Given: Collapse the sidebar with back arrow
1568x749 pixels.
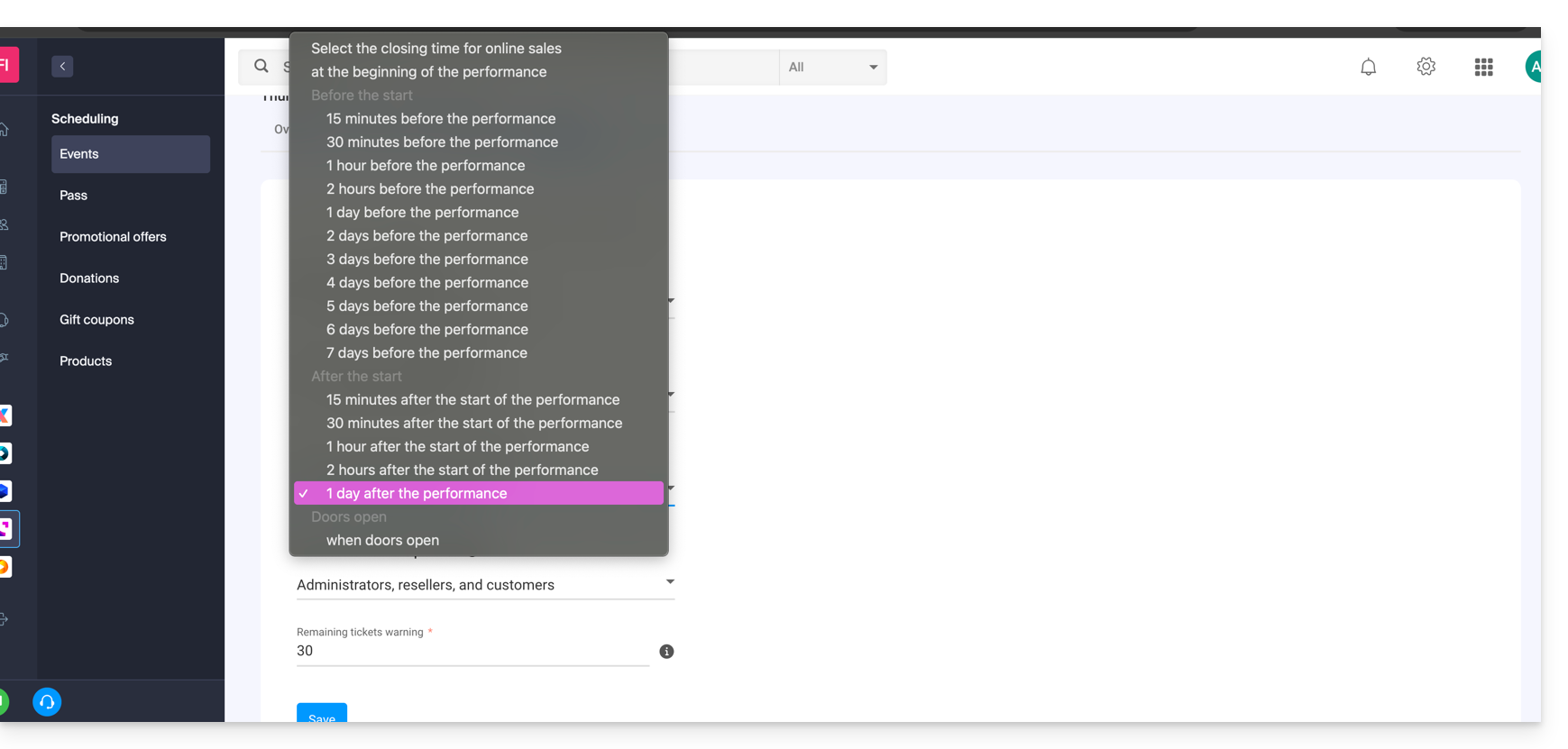Looking at the screenshot, I should pos(62,66).
